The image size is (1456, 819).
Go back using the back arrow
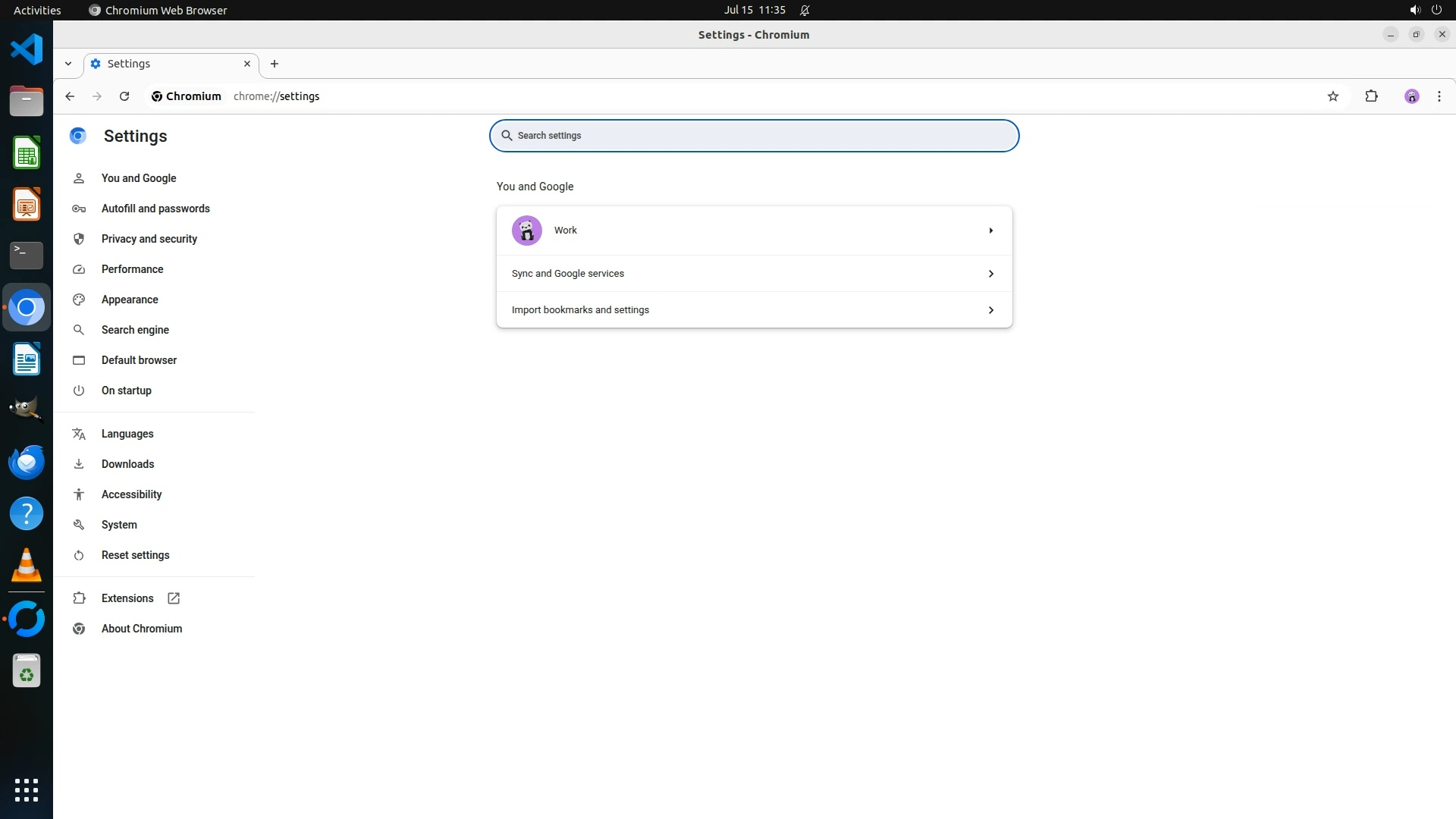70,96
